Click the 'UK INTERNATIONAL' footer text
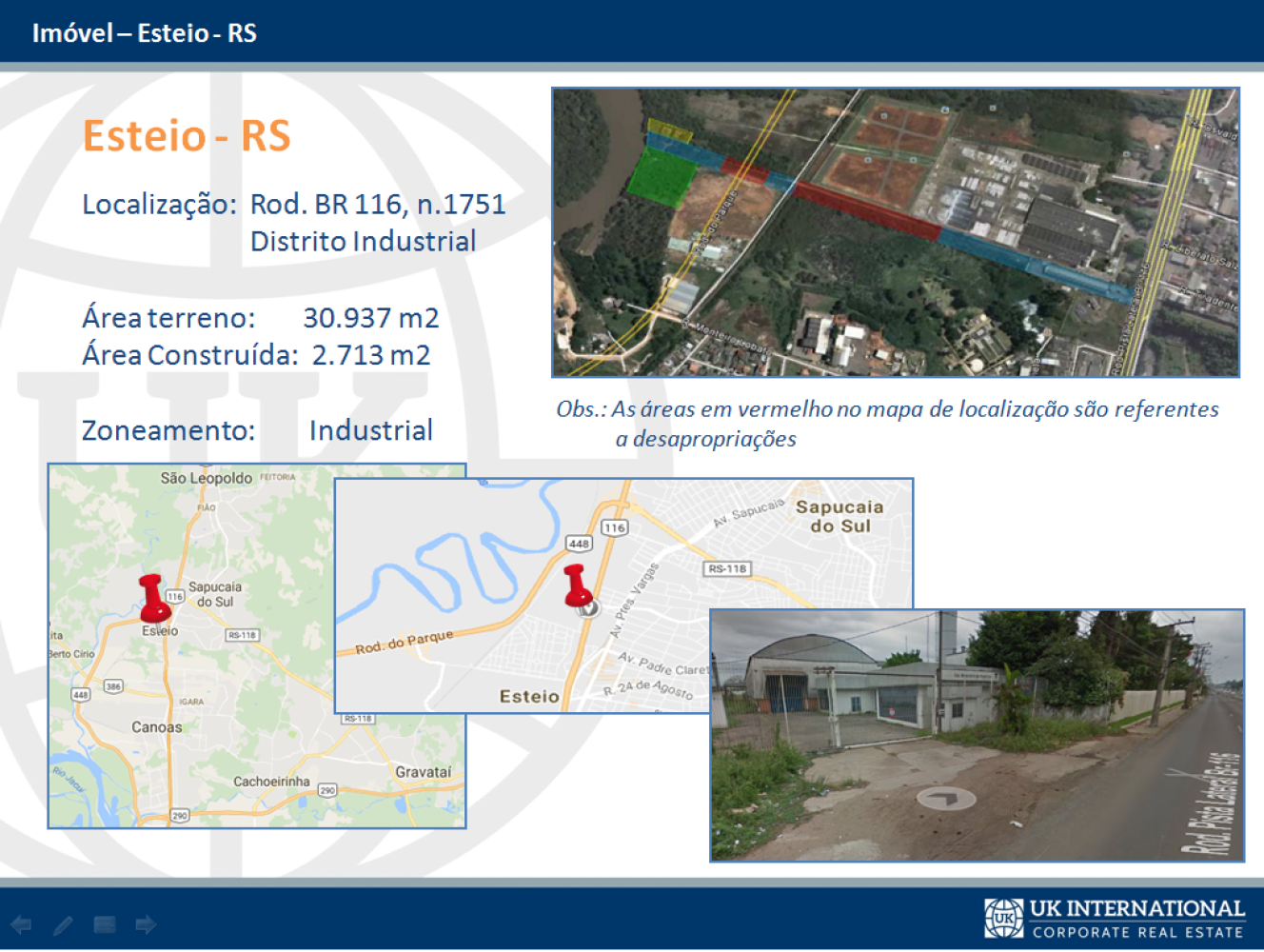This screenshot has height=952, width=1264. coord(1136,909)
